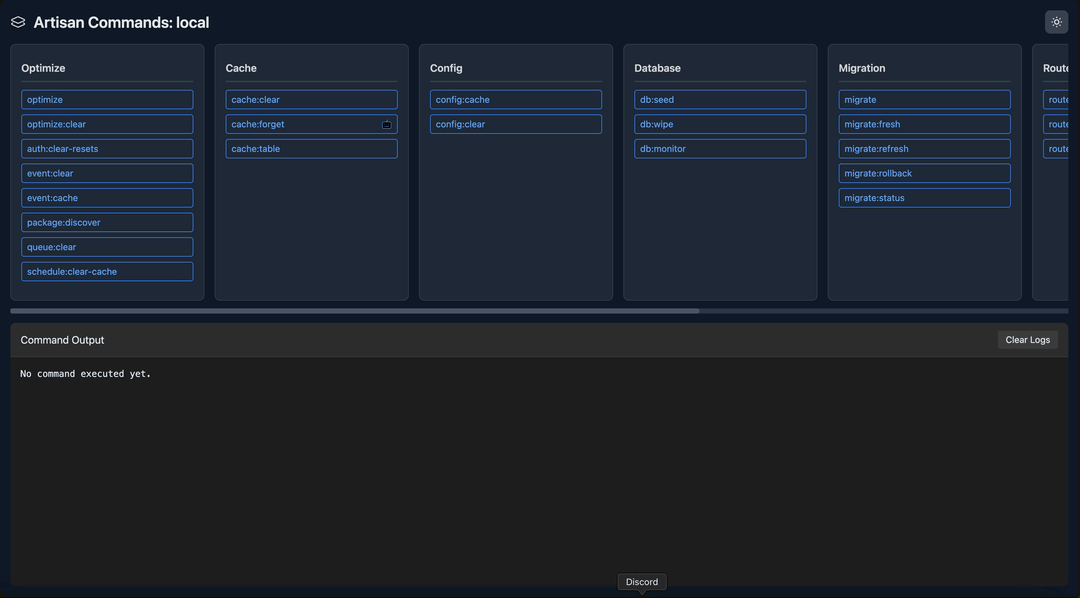Viewport: 1080px width, 598px height.
Task: Run the cache:clear command
Action: 311,100
